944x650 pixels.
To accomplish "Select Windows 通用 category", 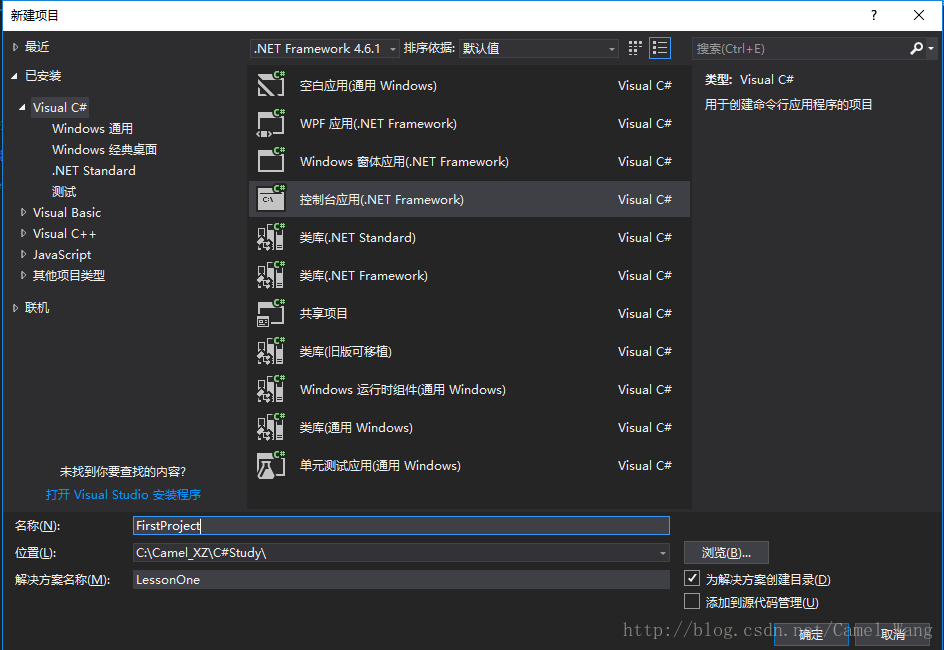I will (x=92, y=129).
